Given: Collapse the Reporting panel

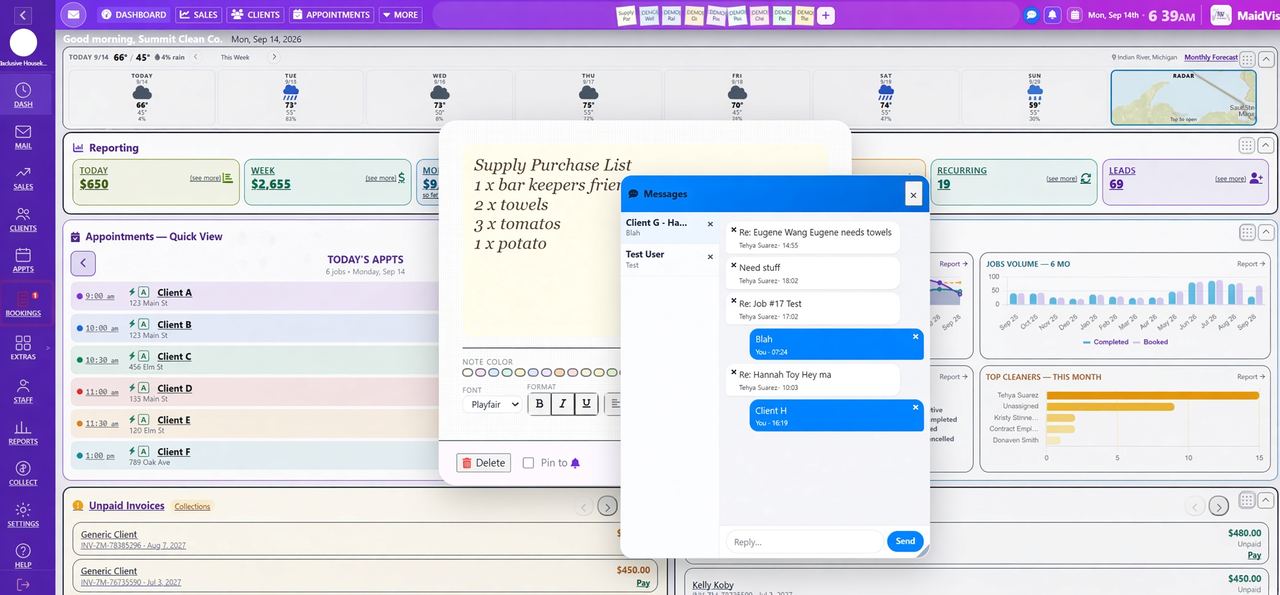Looking at the screenshot, I should [x=1265, y=146].
